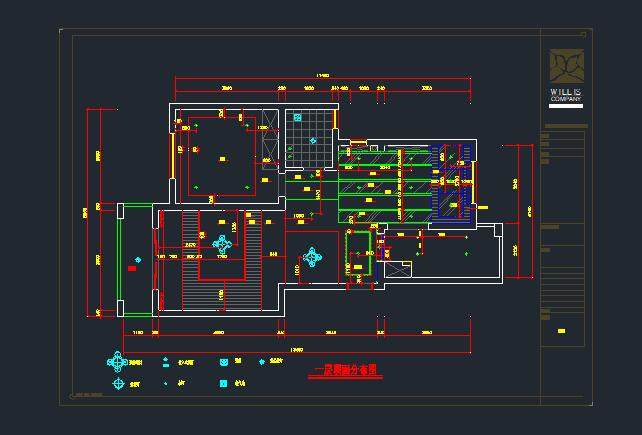Image resolution: width=642 pixels, height=435 pixels.
Task: Select the overall dimension text along the bottom
Action: point(296,349)
